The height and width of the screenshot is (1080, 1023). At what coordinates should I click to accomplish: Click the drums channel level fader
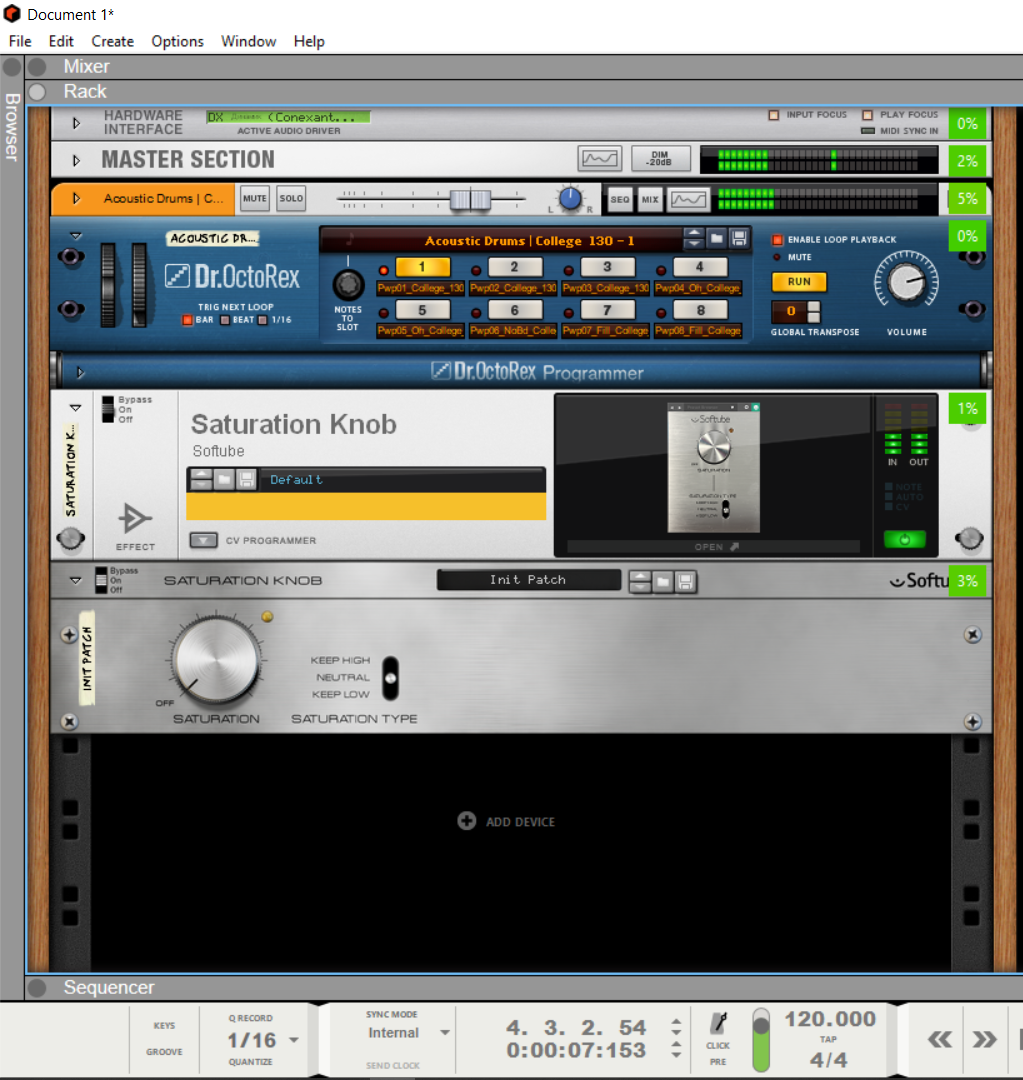pyautogui.click(x=470, y=200)
